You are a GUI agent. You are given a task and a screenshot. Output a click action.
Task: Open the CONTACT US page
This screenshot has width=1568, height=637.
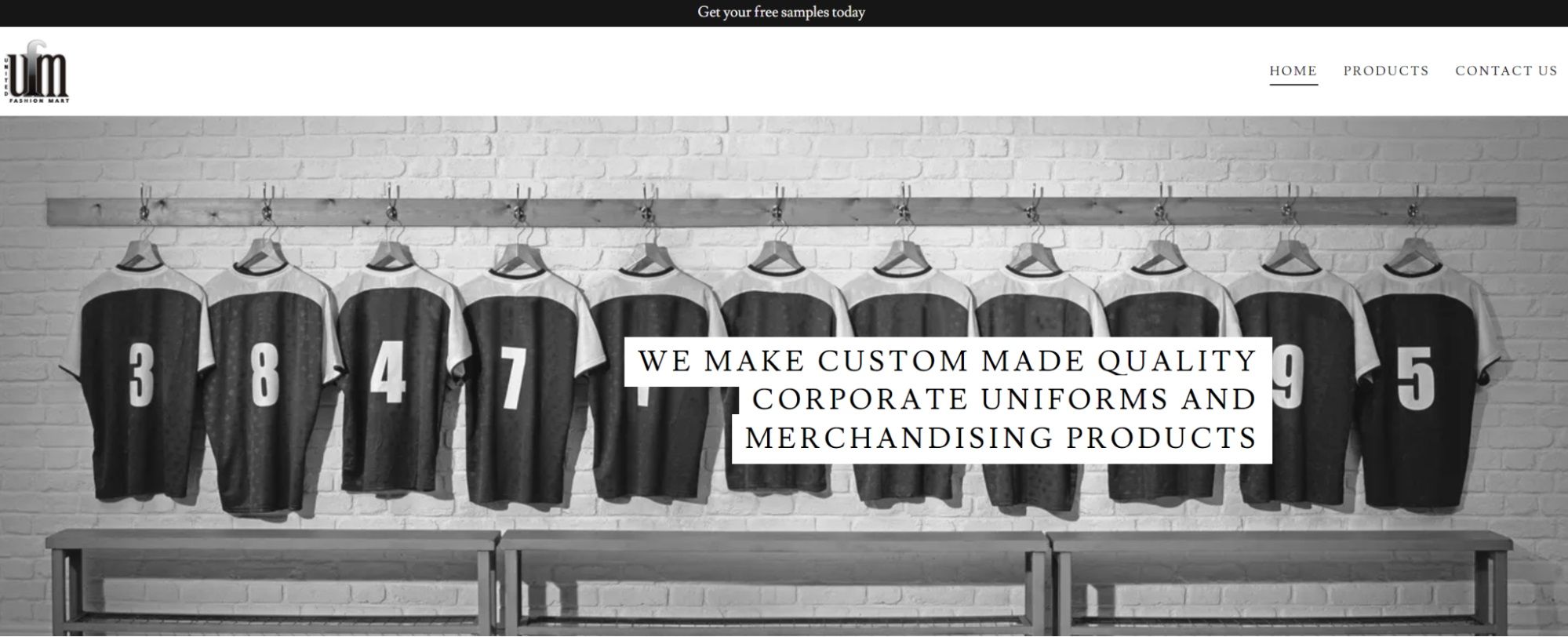(1506, 71)
